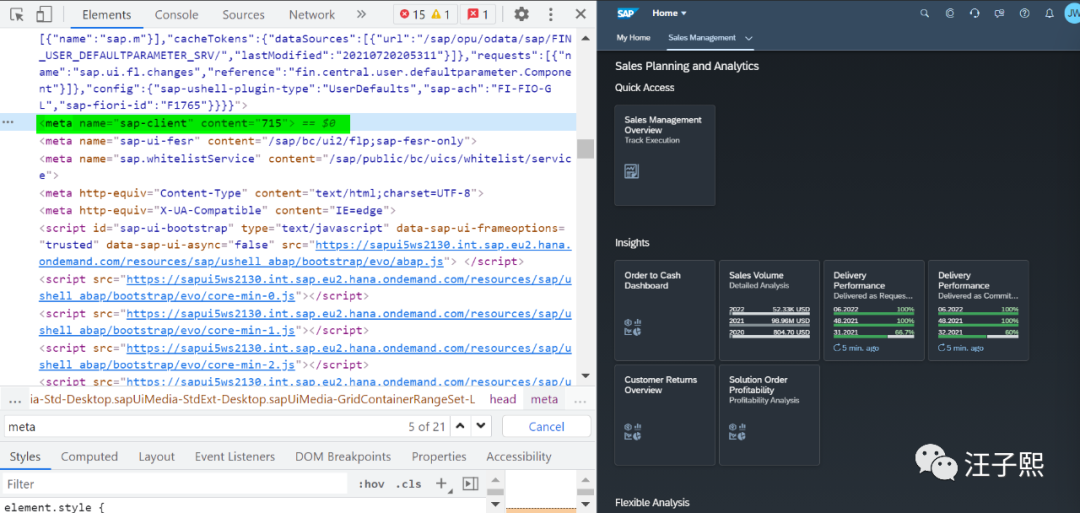Toggle the computed styles sidebar icon
Viewport: 1080px width, 513px height.
click(470, 484)
